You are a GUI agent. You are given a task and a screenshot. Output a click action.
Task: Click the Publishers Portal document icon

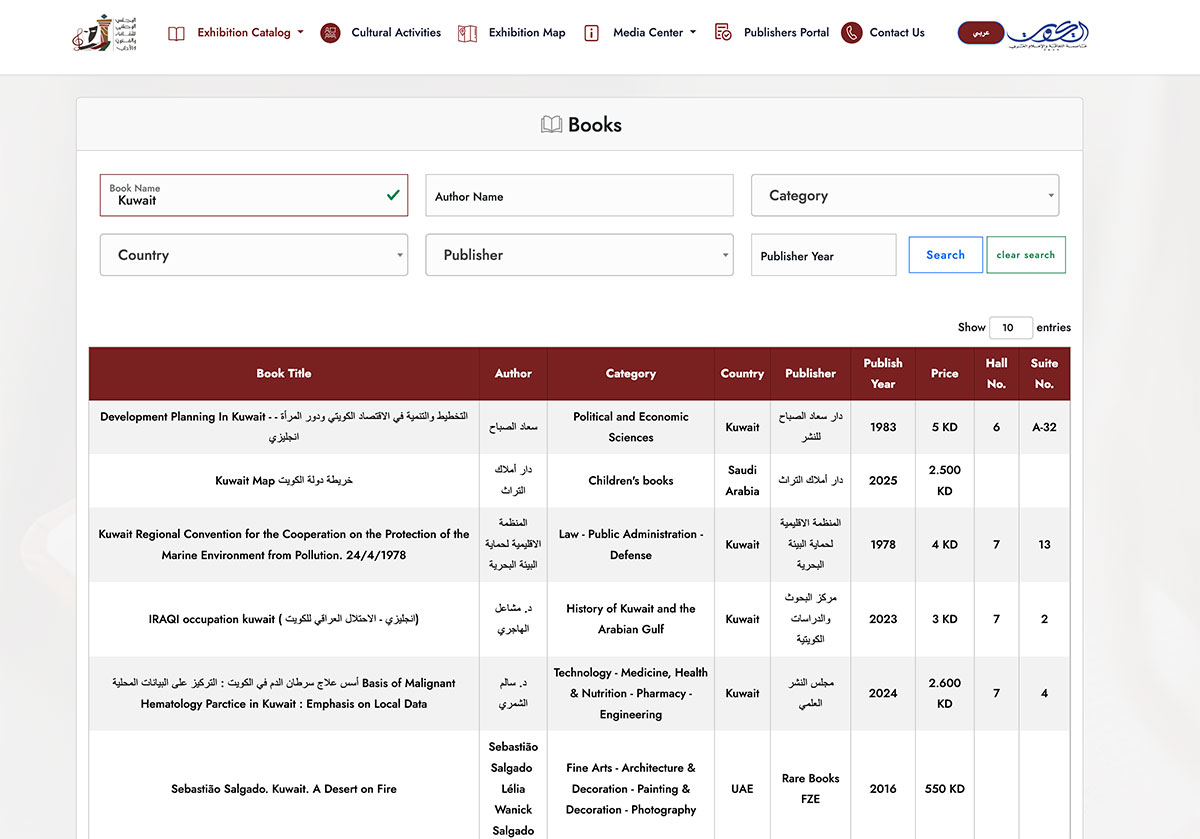tap(723, 33)
